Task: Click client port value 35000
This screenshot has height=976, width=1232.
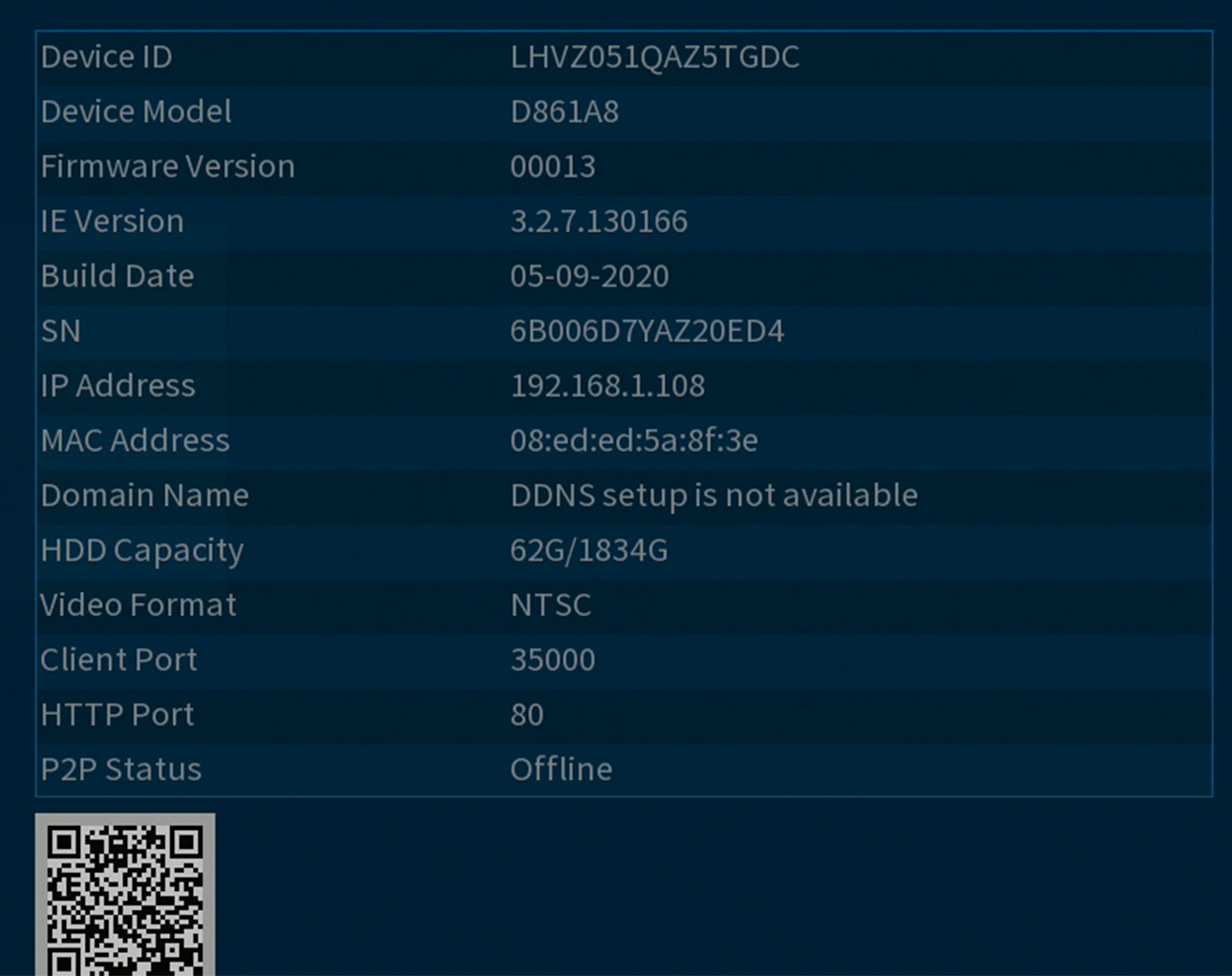Action: [552, 659]
